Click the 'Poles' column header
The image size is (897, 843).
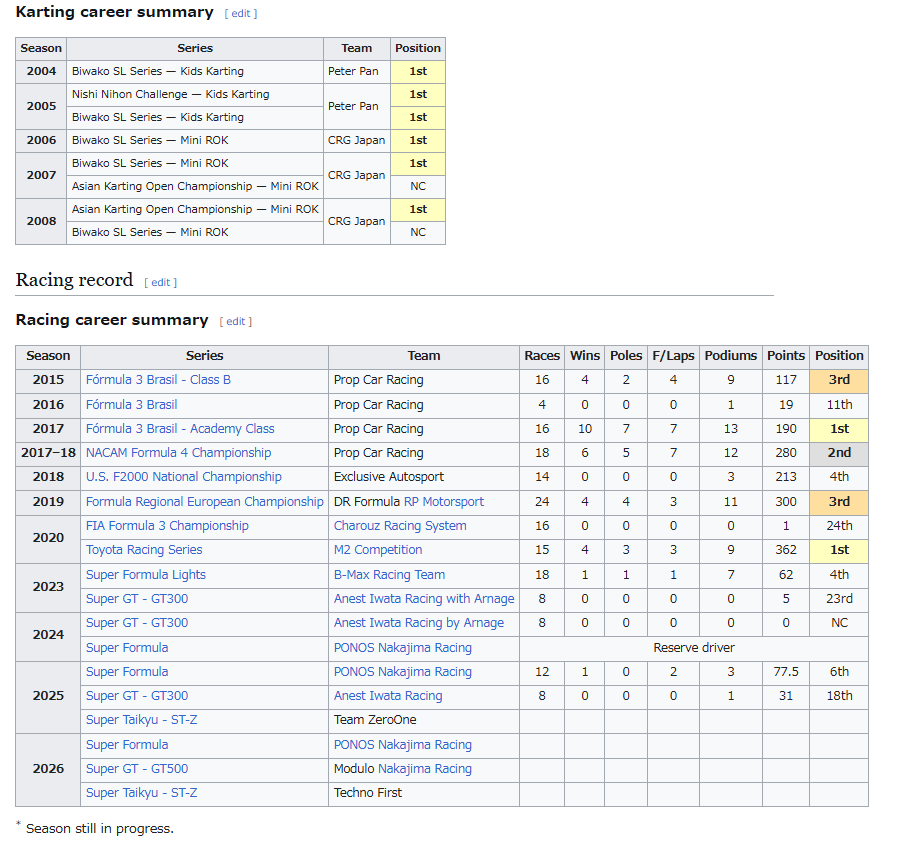click(626, 356)
